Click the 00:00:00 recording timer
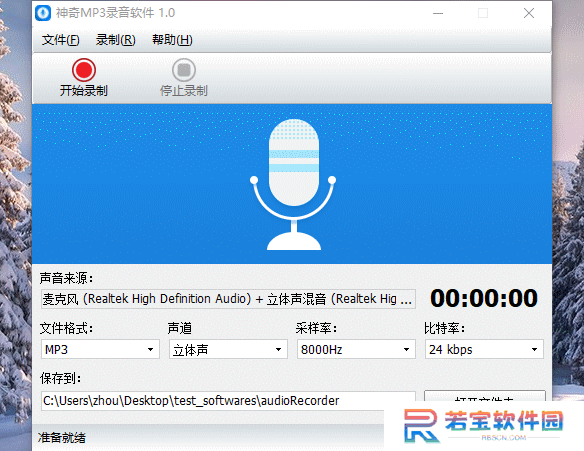Image resolution: width=584 pixels, height=451 pixels. pyautogui.click(x=484, y=298)
